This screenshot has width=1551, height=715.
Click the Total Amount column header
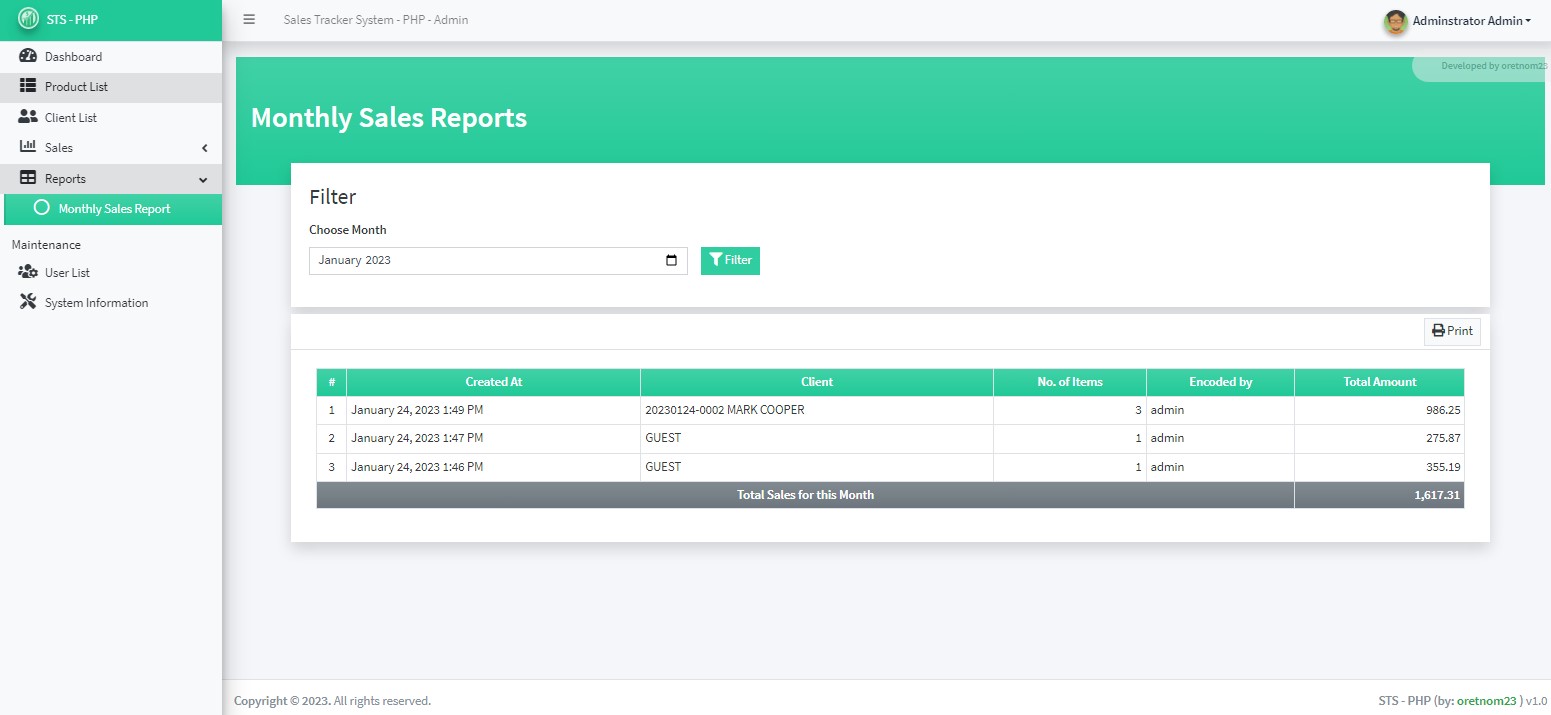[1380, 382]
